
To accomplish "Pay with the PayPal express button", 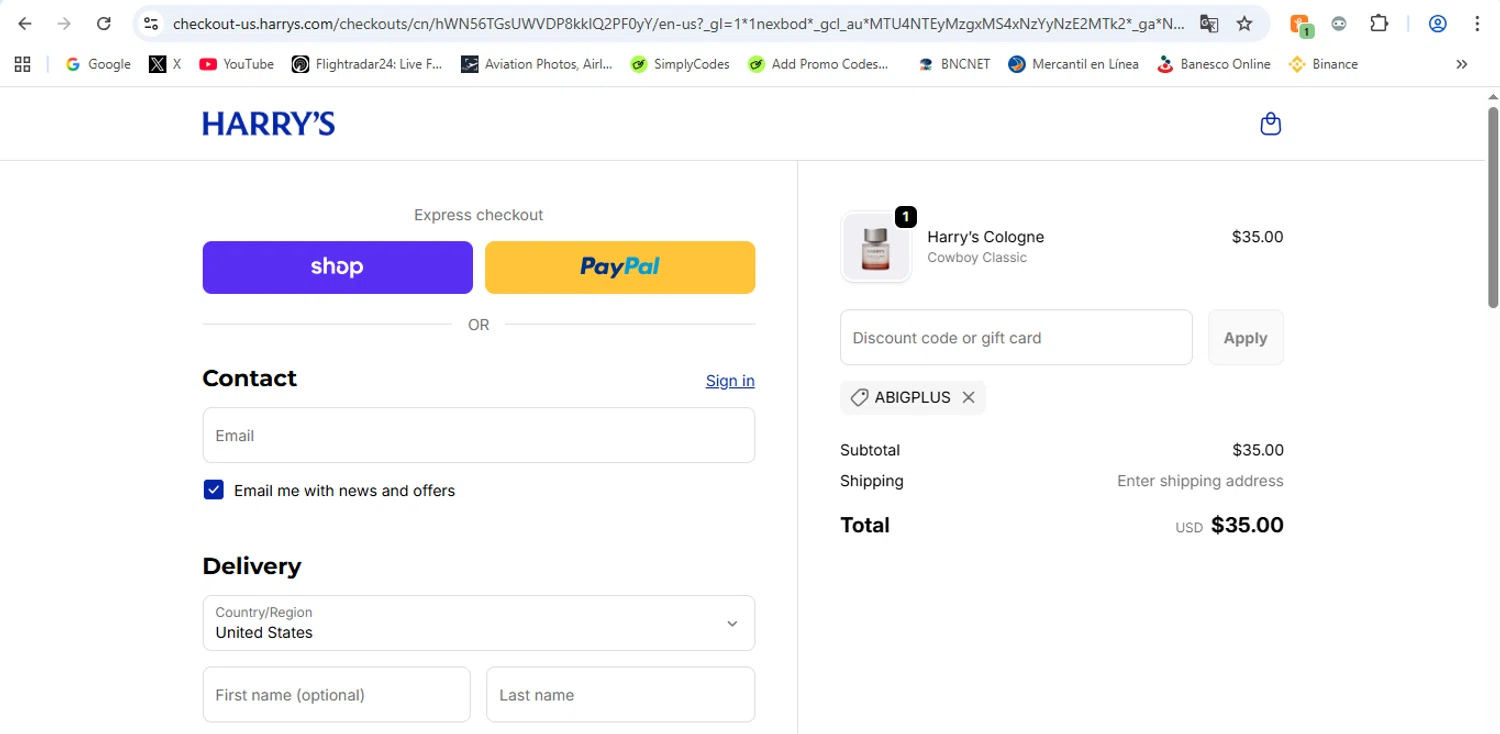I will (620, 267).
